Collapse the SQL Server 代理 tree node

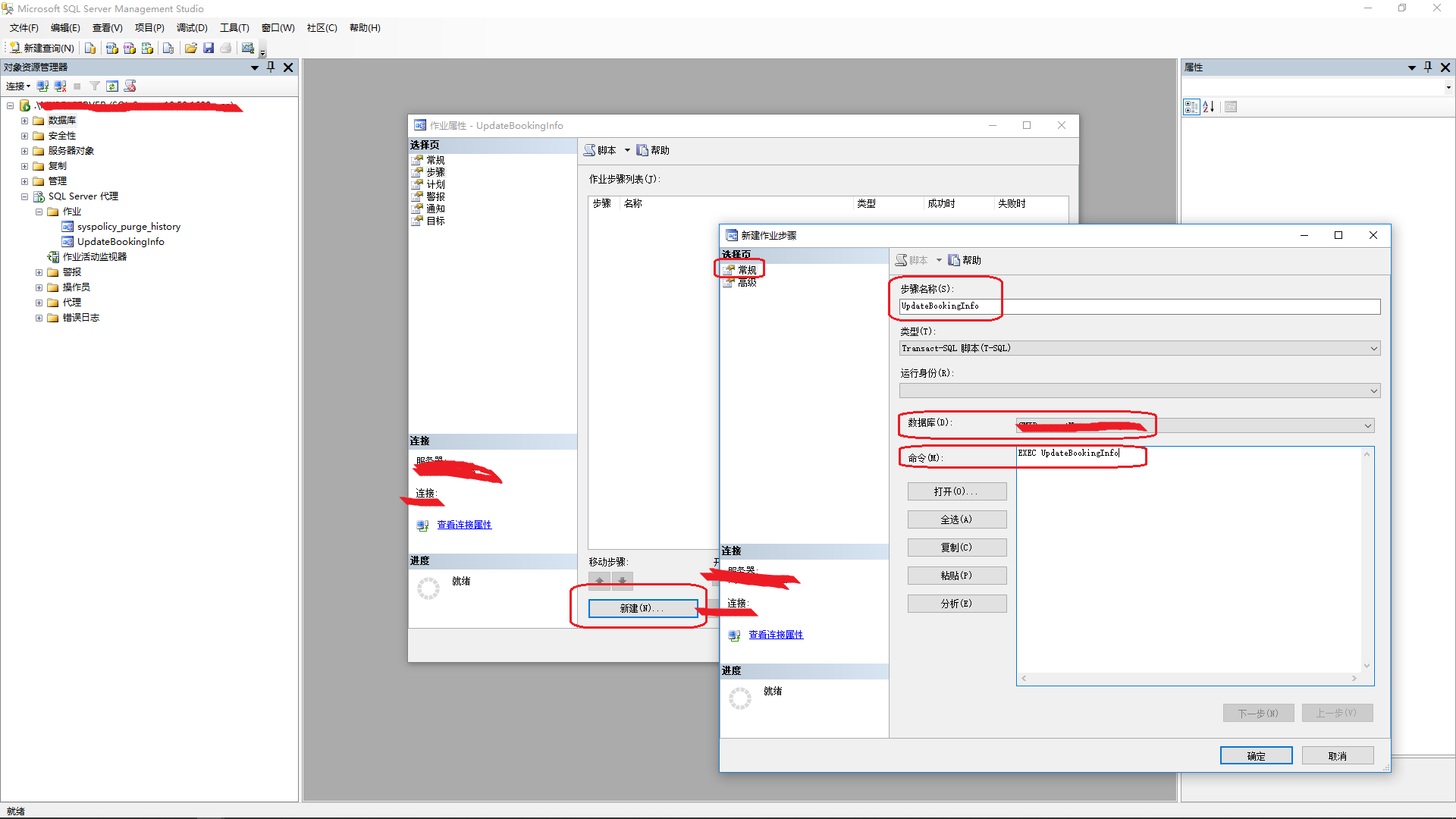click(x=24, y=196)
